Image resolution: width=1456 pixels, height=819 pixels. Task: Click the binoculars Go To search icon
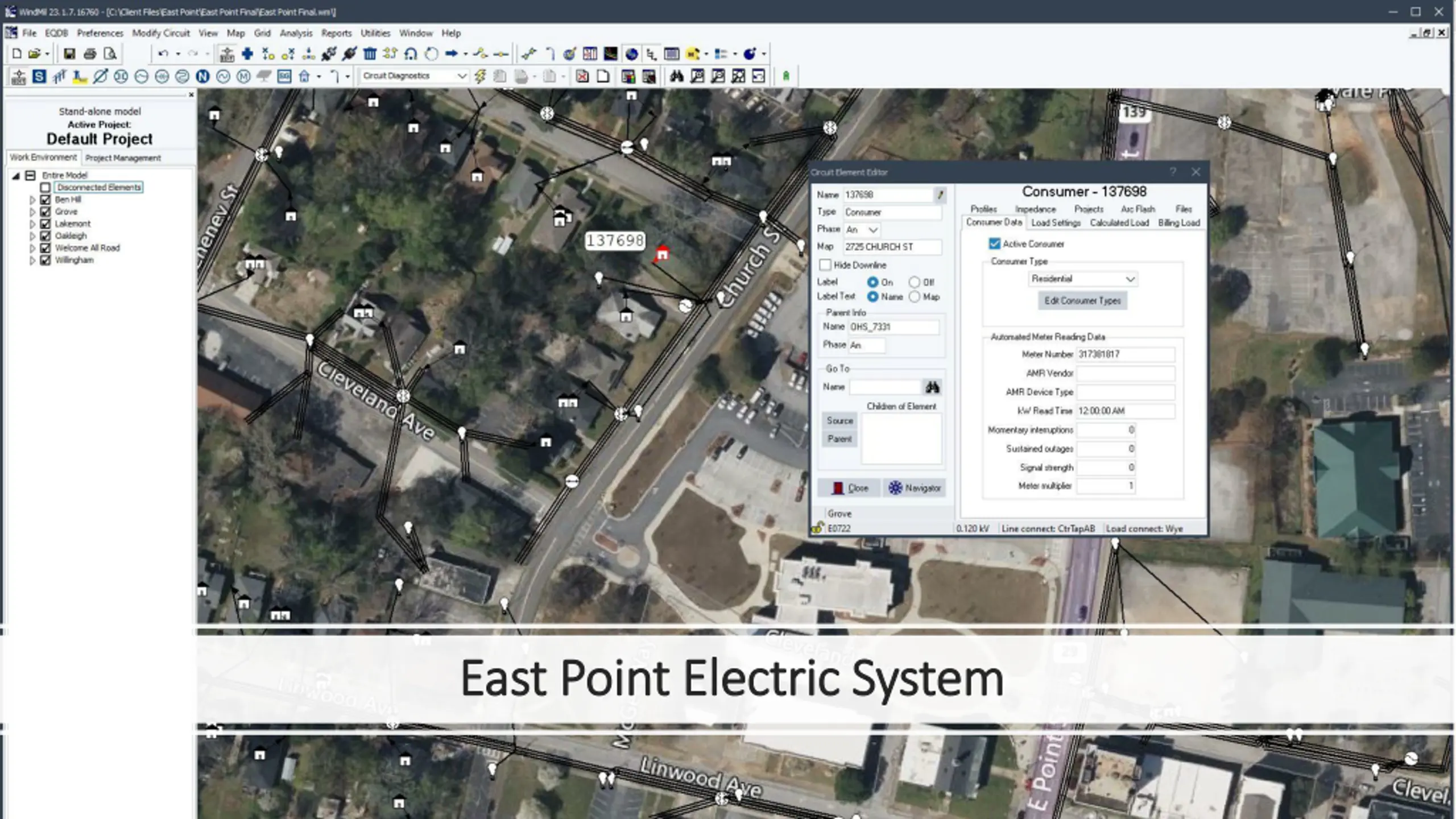pyautogui.click(x=932, y=387)
